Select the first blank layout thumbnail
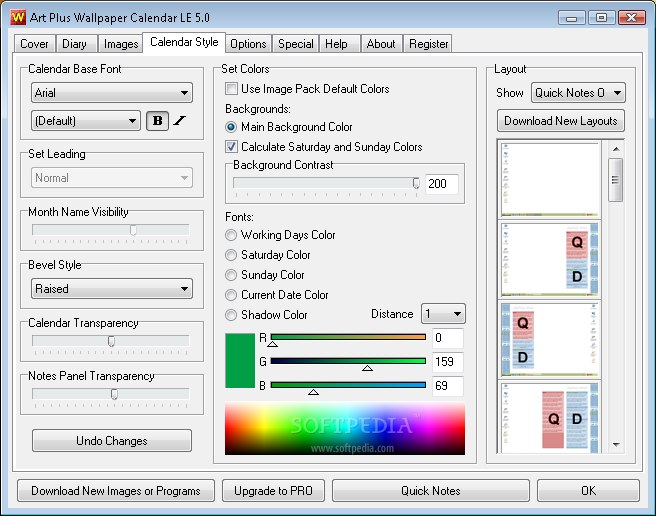 pyautogui.click(x=550, y=180)
